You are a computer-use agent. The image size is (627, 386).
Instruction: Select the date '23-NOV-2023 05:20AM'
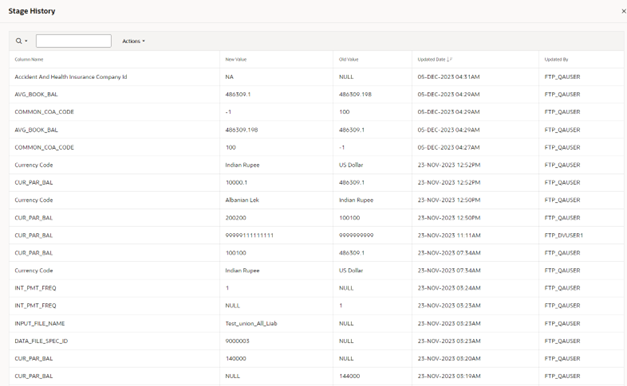point(449,358)
